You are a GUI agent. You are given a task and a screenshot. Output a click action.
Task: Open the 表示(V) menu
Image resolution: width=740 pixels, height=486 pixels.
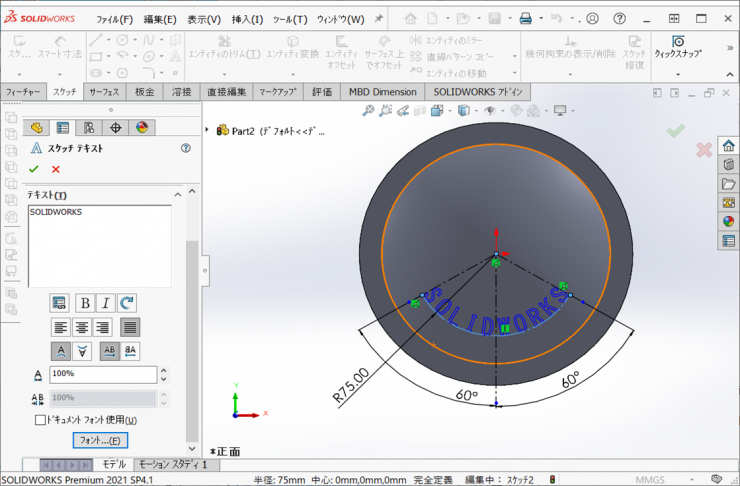pos(204,19)
